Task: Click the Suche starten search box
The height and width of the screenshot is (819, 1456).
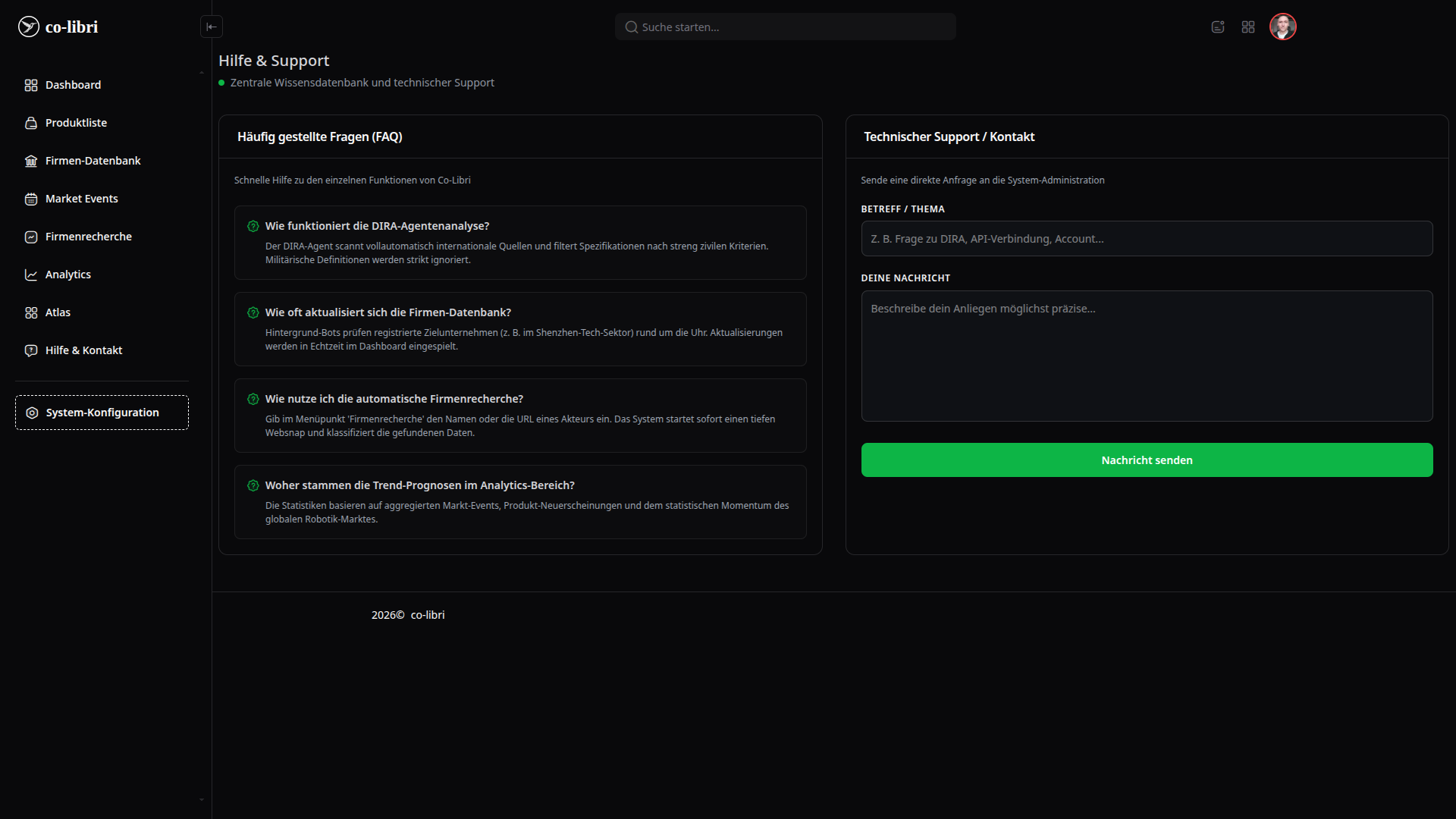Action: (x=786, y=27)
